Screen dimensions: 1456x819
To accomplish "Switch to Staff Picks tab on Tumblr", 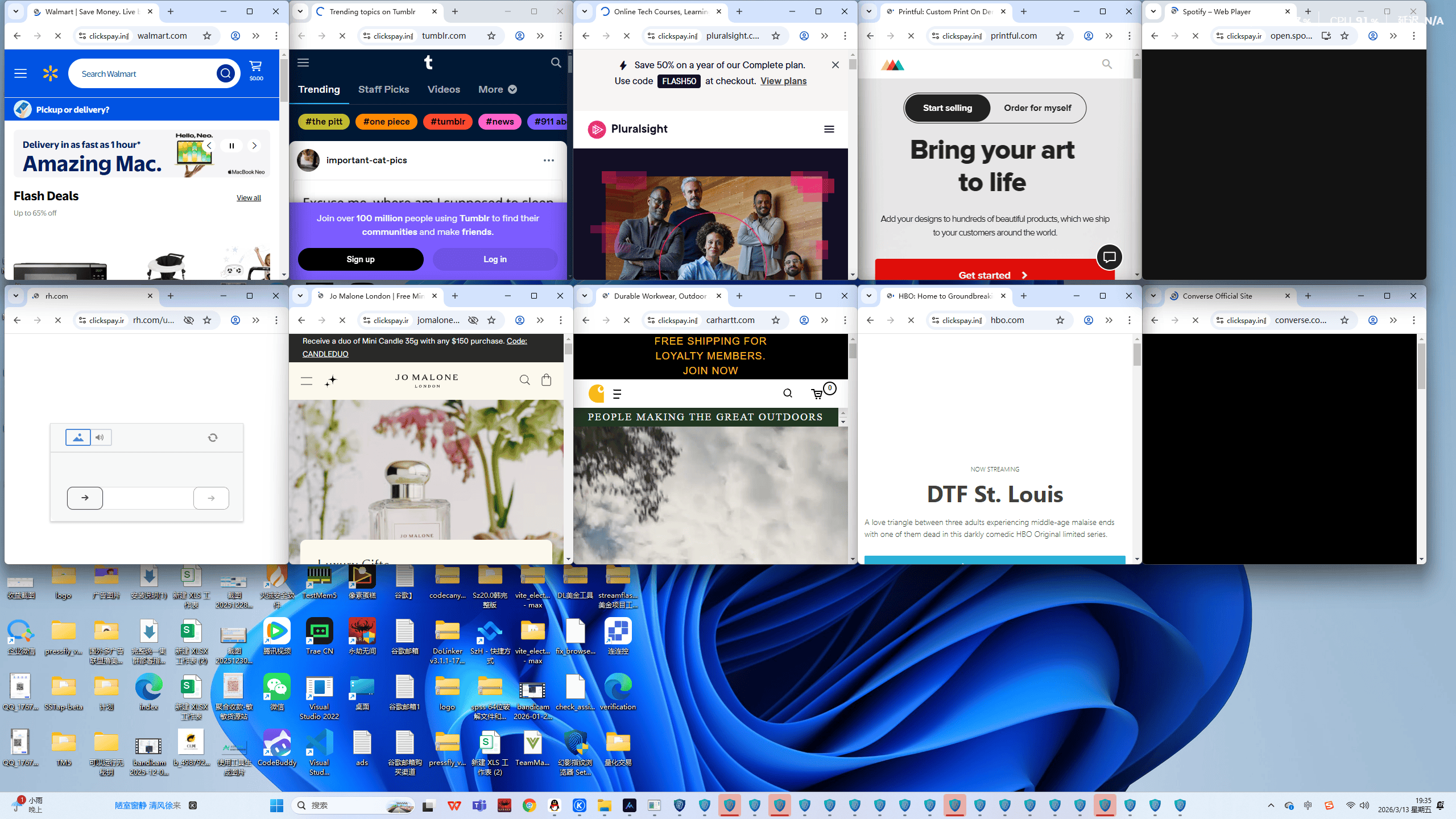I will 383,89.
